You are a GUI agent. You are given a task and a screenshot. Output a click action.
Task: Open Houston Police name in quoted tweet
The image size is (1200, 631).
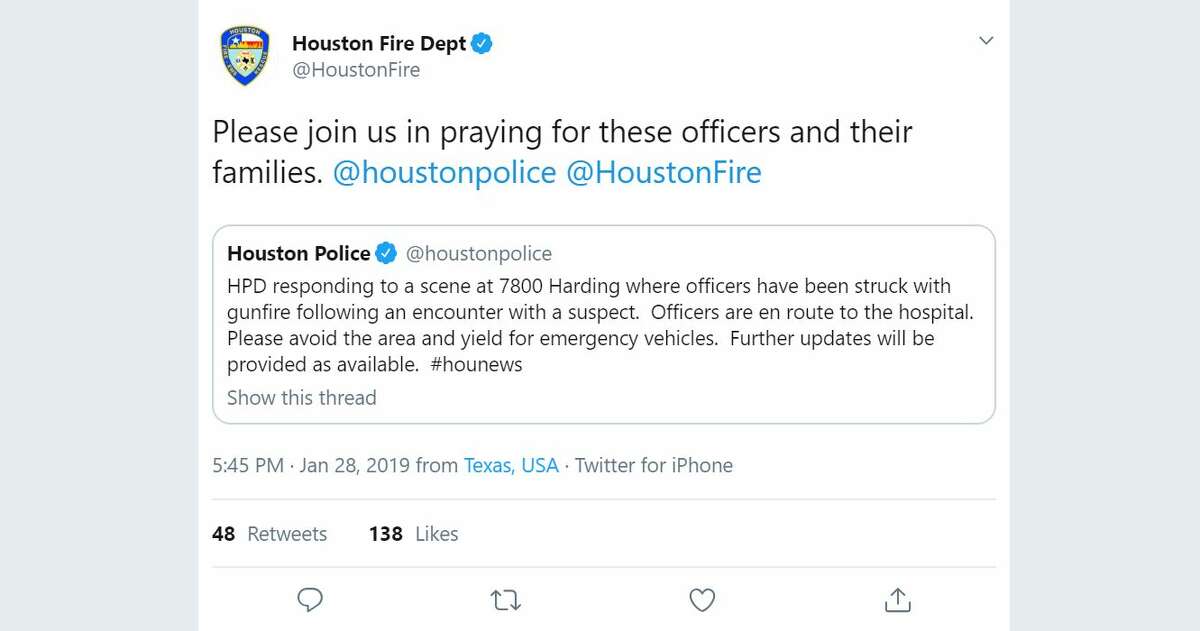coord(299,253)
